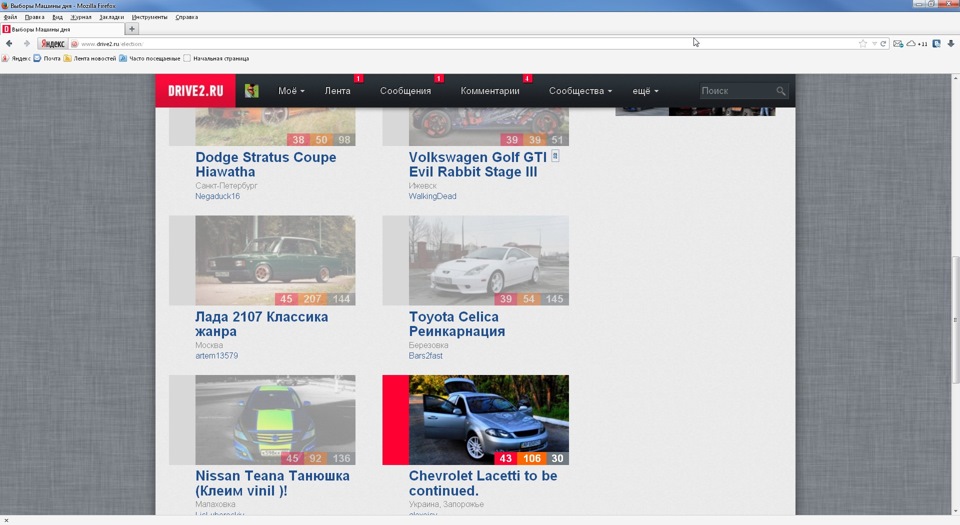This screenshot has height=525, width=960.
Task: Open Negaduck16 user profile link
Action: pos(217,196)
